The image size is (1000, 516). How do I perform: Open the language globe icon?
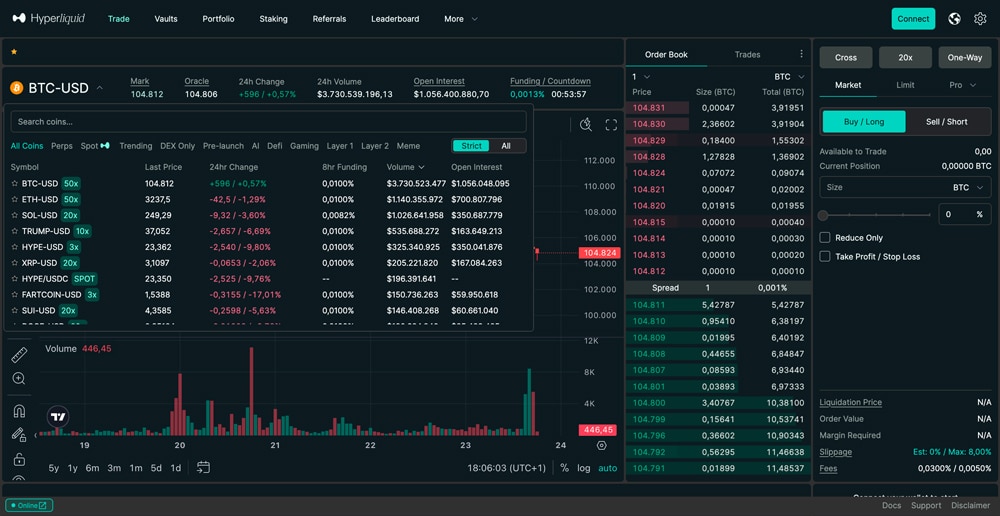point(955,19)
